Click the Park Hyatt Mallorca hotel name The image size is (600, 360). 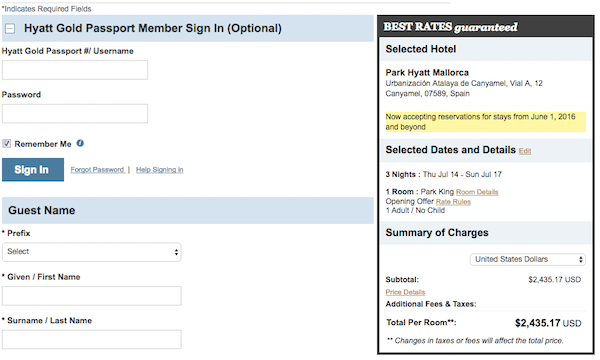(427, 73)
